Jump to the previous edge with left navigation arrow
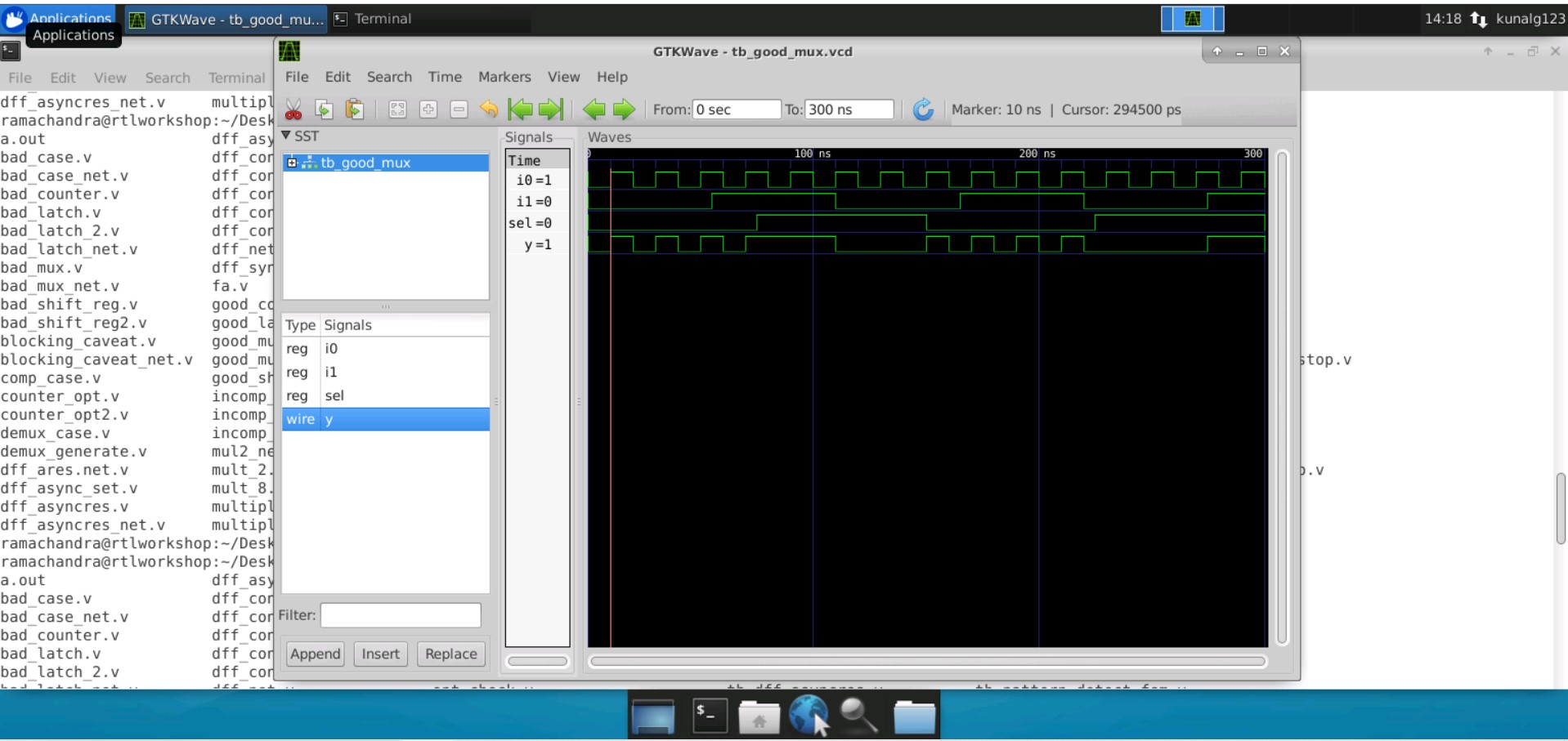The height and width of the screenshot is (741, 1568). [x=595, y=109]
